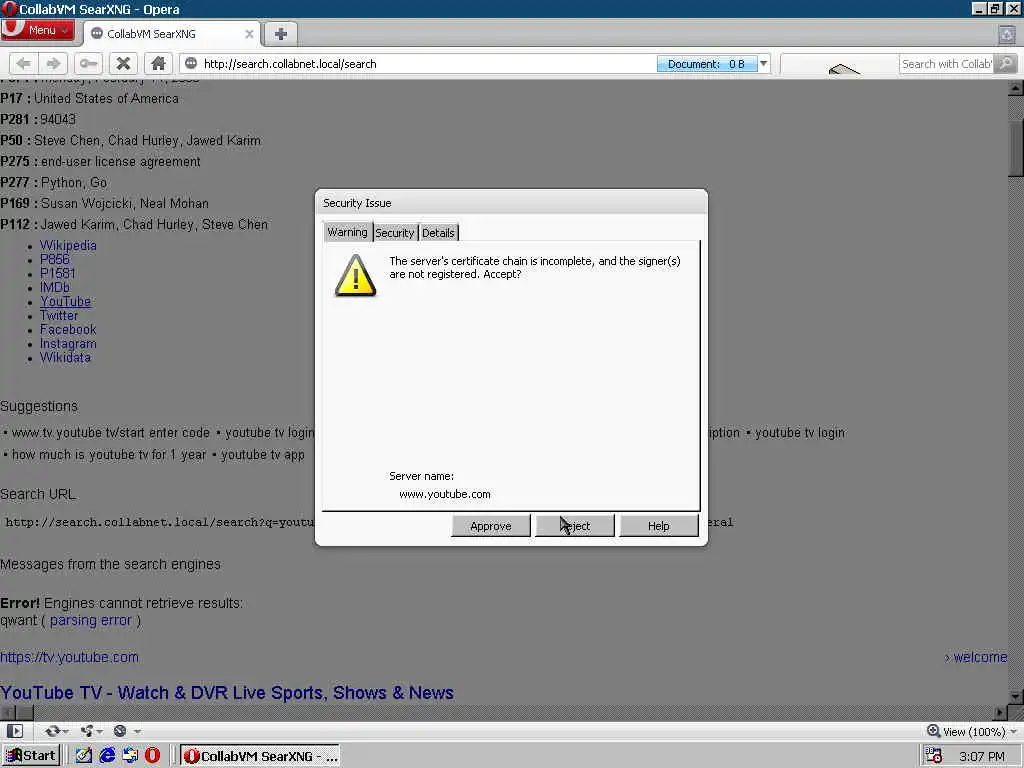Click the P50 Steve Chen, Chad Hurley line
This screenshot has height=768, width=1024.
(131, 140)
